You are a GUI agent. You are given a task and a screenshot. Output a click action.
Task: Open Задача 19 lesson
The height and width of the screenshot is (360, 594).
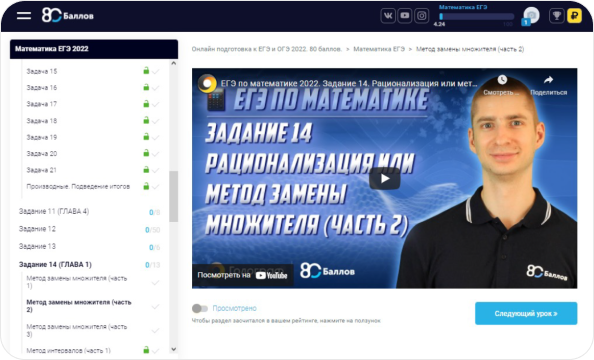tap(42, 137)
